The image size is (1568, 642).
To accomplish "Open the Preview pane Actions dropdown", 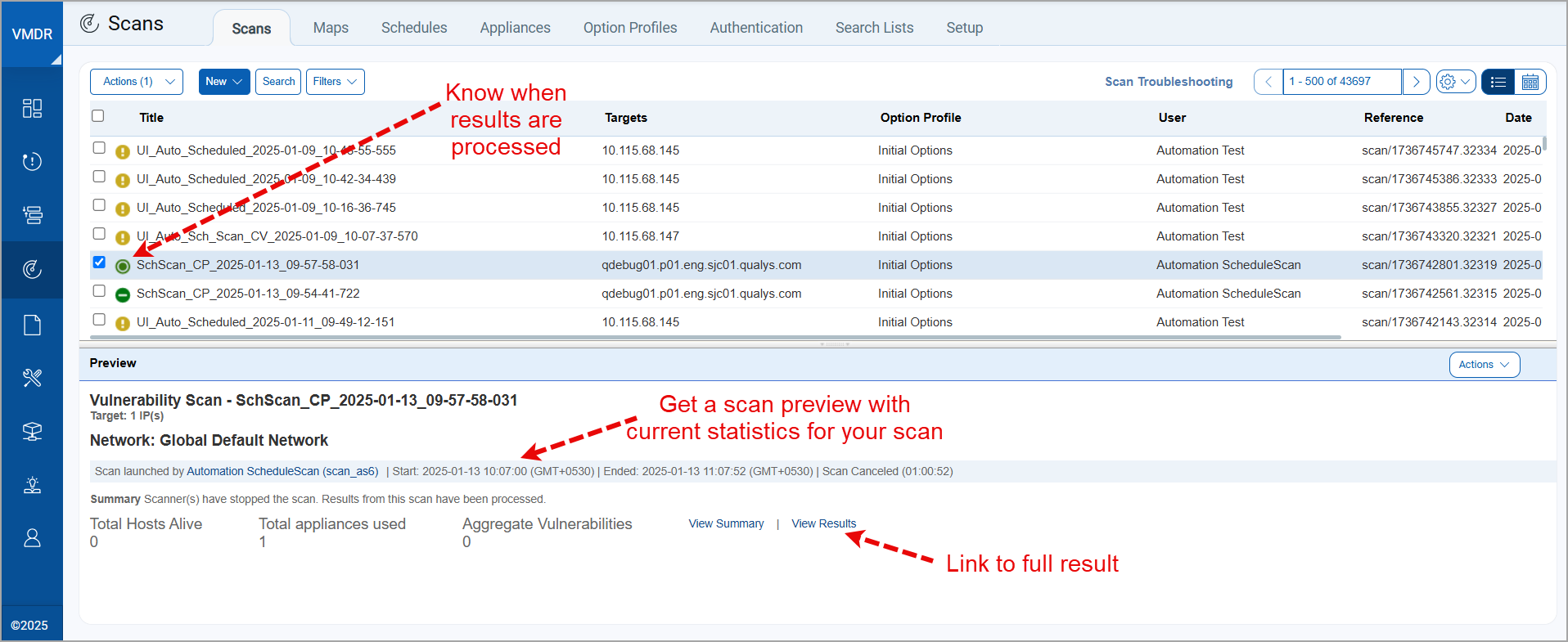I will click(1485, 365).
